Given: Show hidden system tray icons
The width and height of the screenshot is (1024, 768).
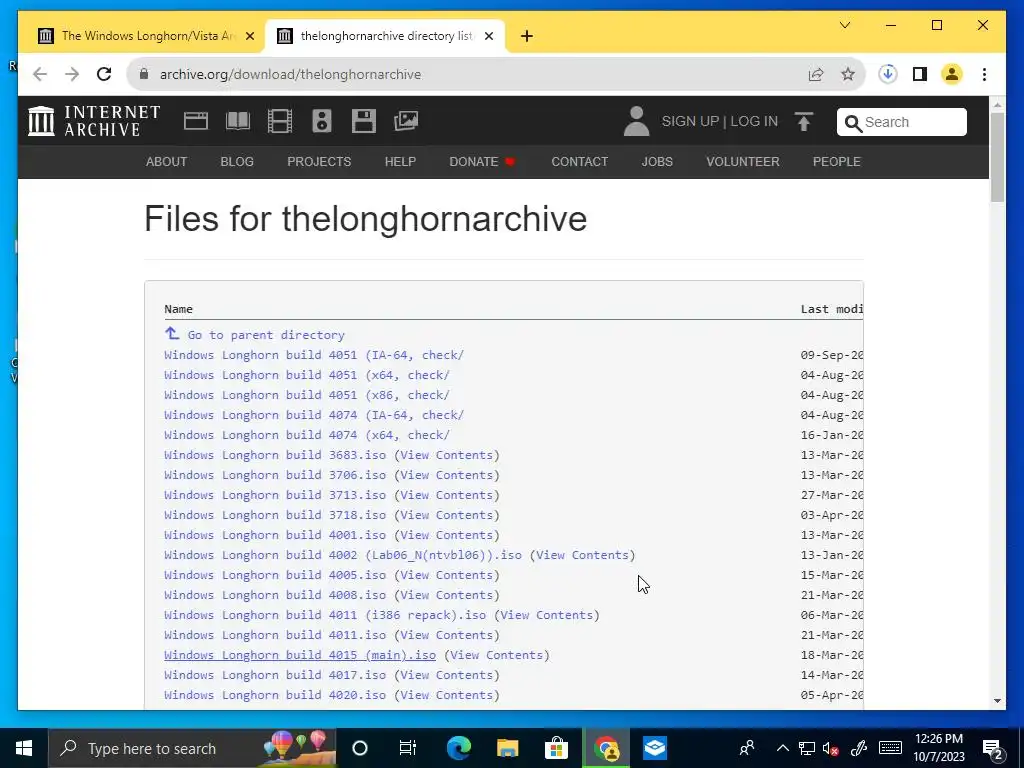Looking at the screenshot, I should click(782, 748).
